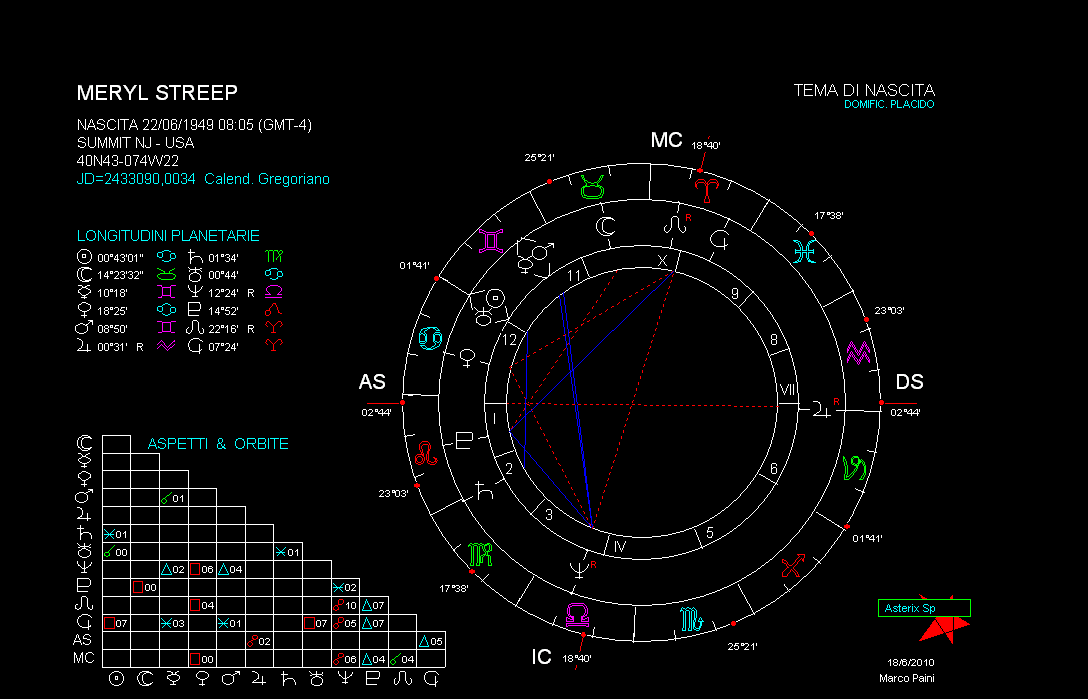Click the magenta Libra sign beside Neptune's longitude

pos(274,292)
